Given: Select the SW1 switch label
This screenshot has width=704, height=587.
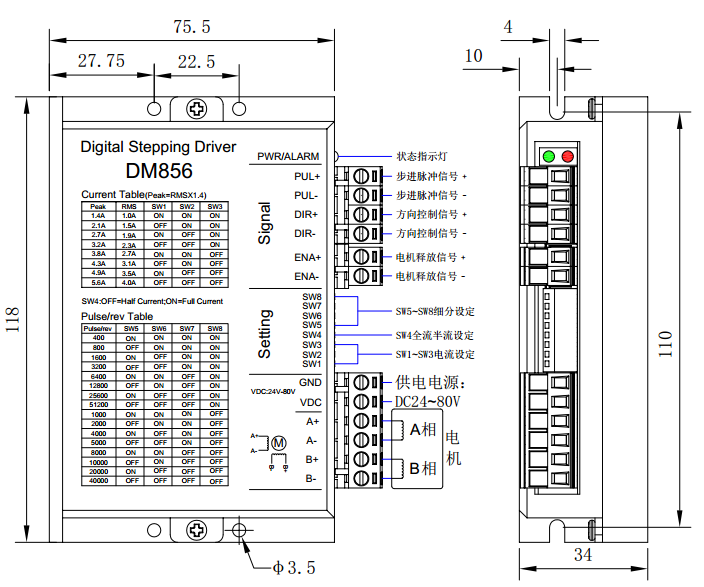Looking at the screenshot, I should [x=312, y=364].
